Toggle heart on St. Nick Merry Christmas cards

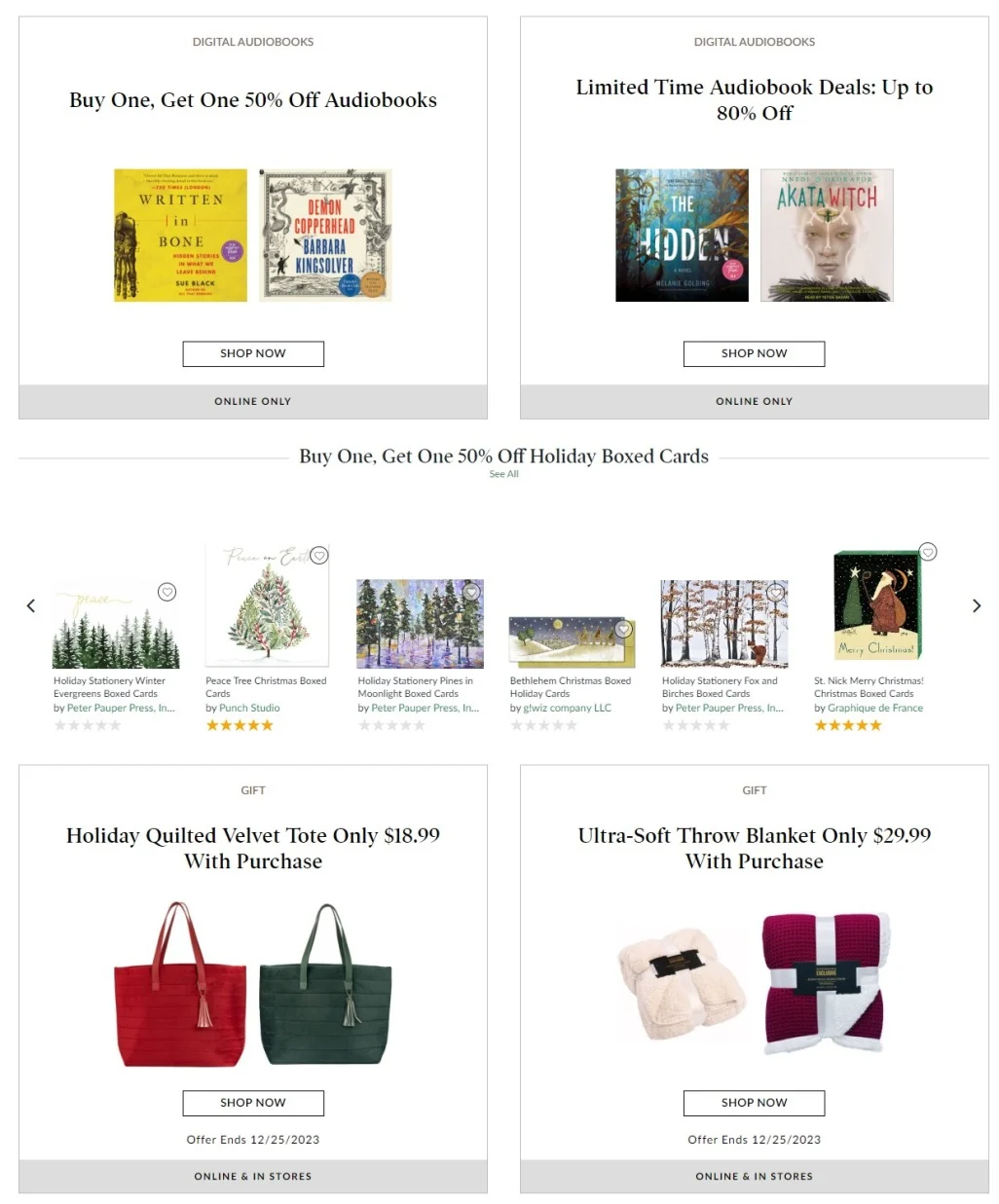pyautogui.click(x=929, y=552)
